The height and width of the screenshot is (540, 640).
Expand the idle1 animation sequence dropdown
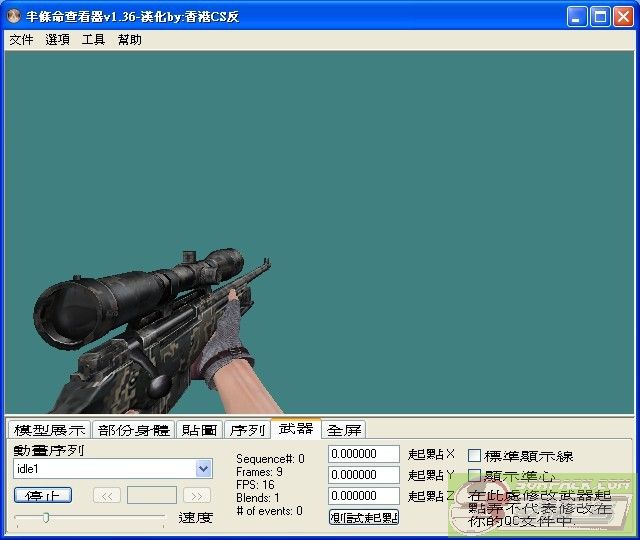[x=204, y=468]
